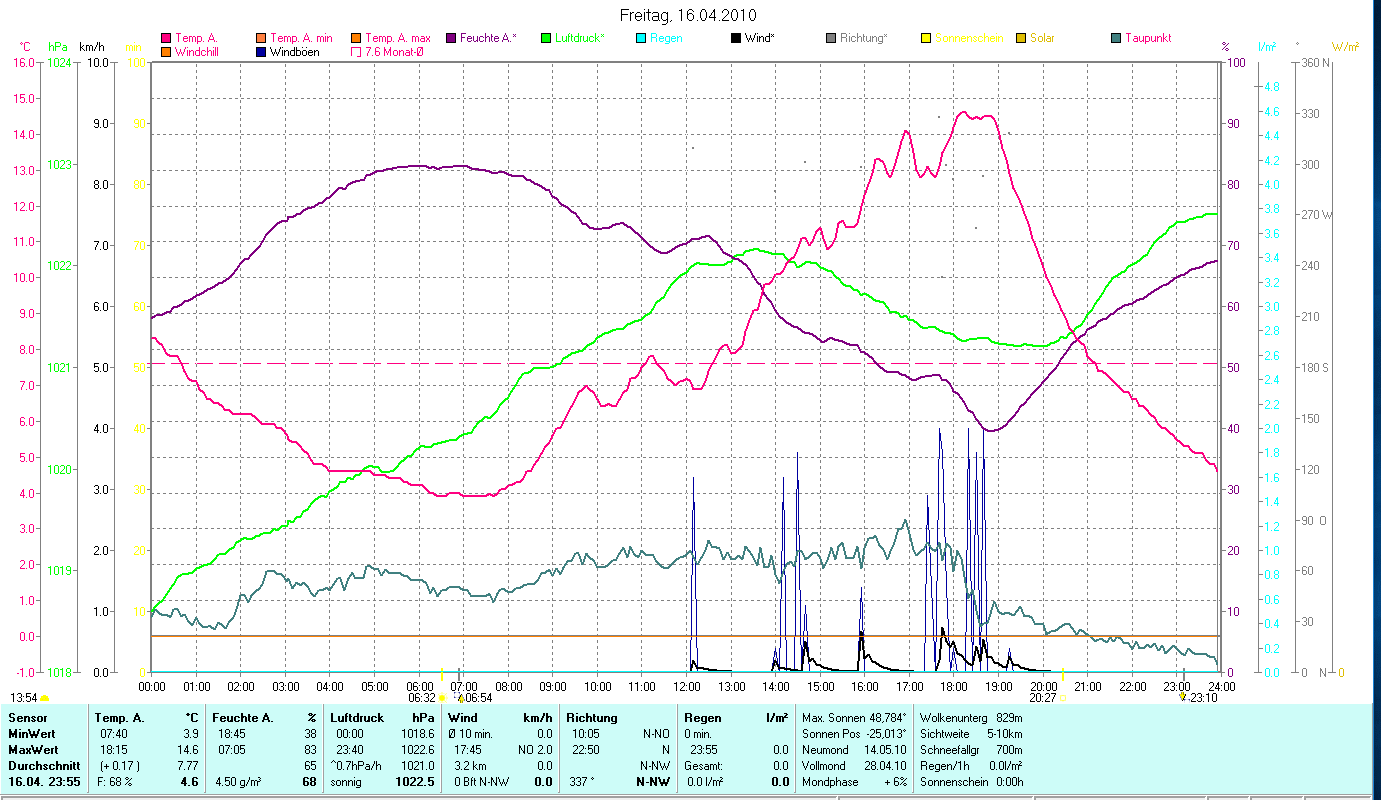
Task: Click the Windböen legend label
Action: click(x=295, y=51)
